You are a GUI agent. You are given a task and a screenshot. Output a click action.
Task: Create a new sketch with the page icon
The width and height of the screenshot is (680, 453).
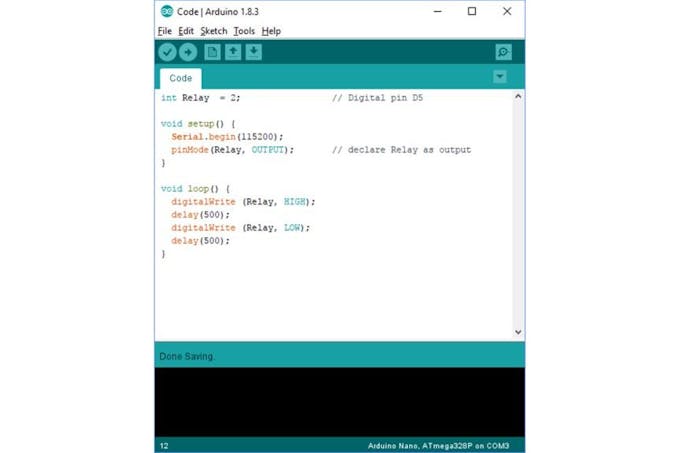click(212, 52)
